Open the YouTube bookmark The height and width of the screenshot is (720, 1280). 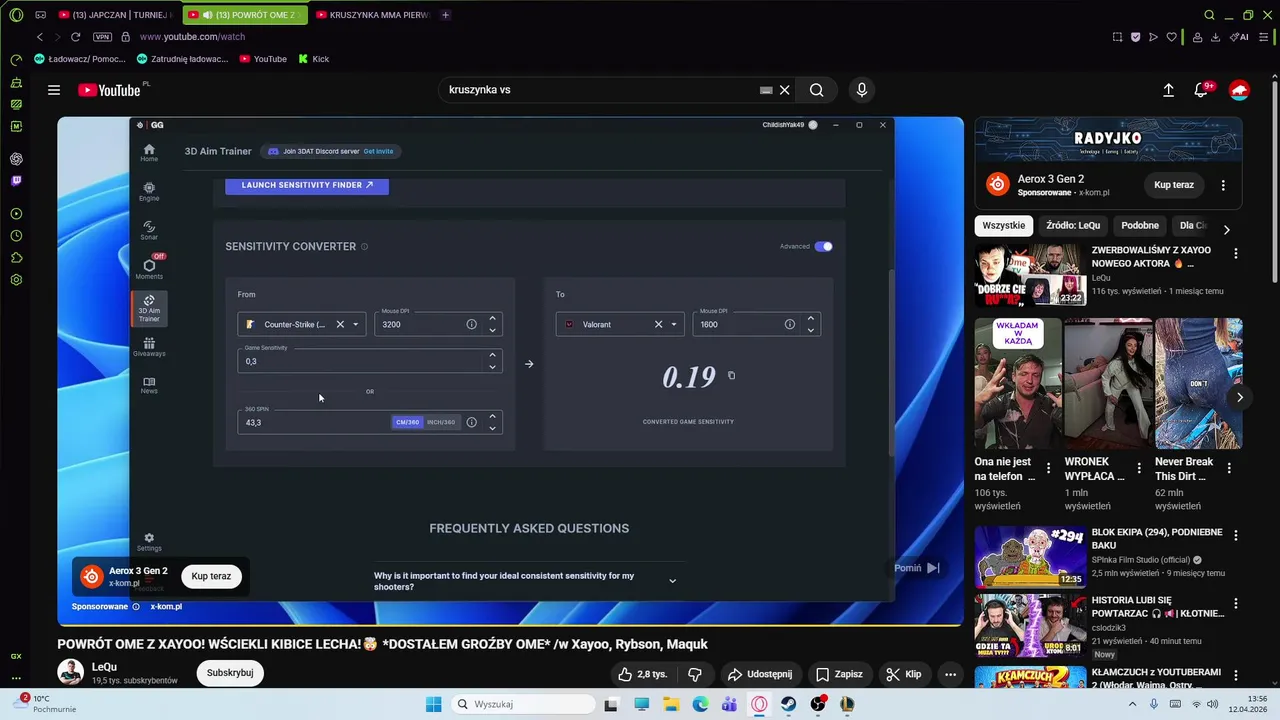[x=263, y=59]
